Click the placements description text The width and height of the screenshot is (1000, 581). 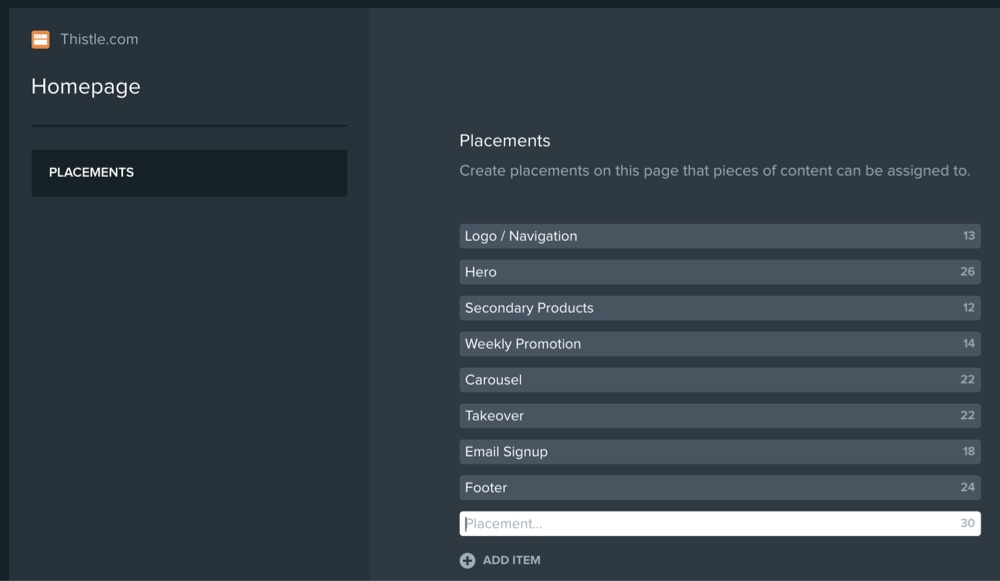click(714, 171)
